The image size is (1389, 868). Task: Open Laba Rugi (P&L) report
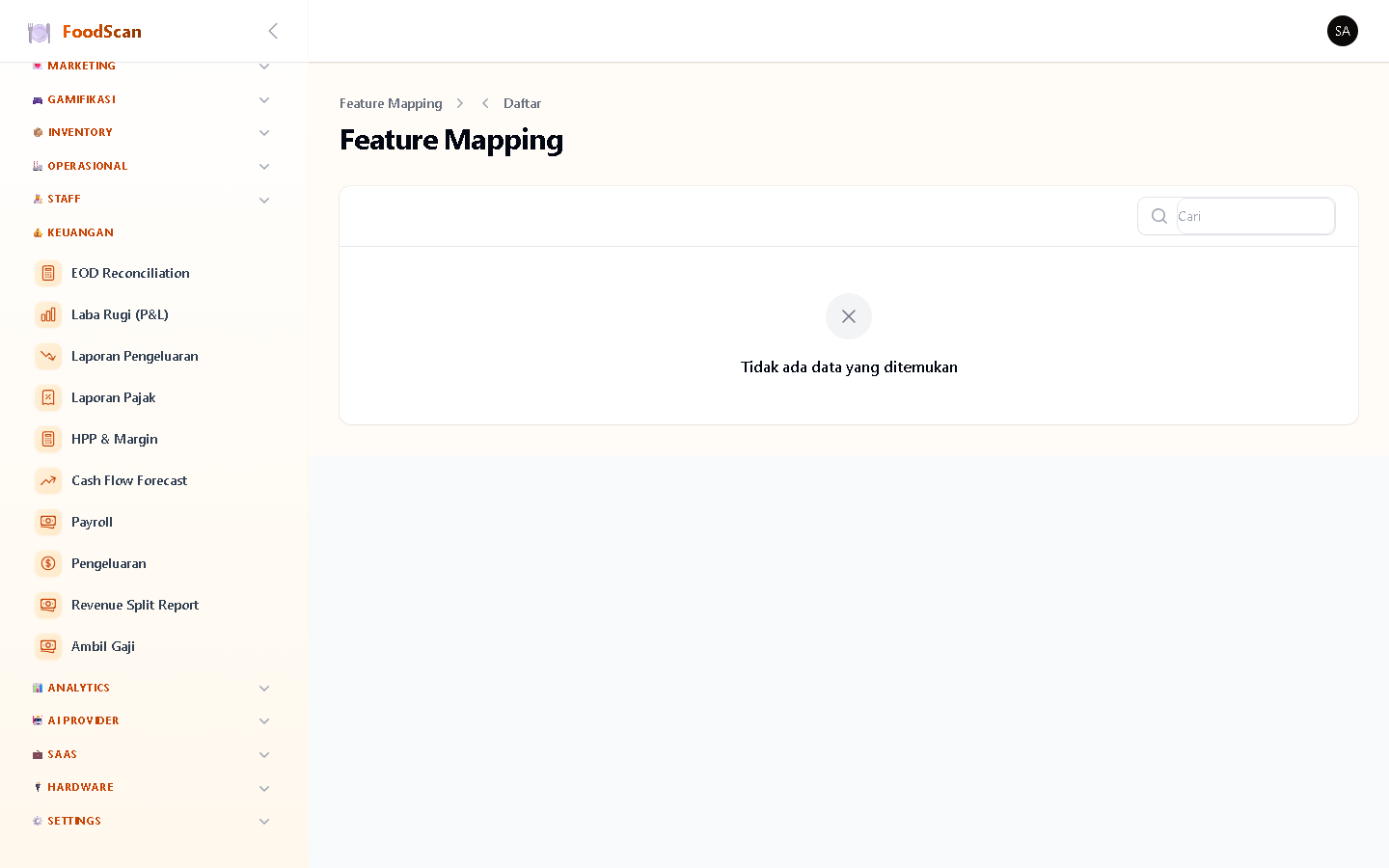click(x=154, y=314)
